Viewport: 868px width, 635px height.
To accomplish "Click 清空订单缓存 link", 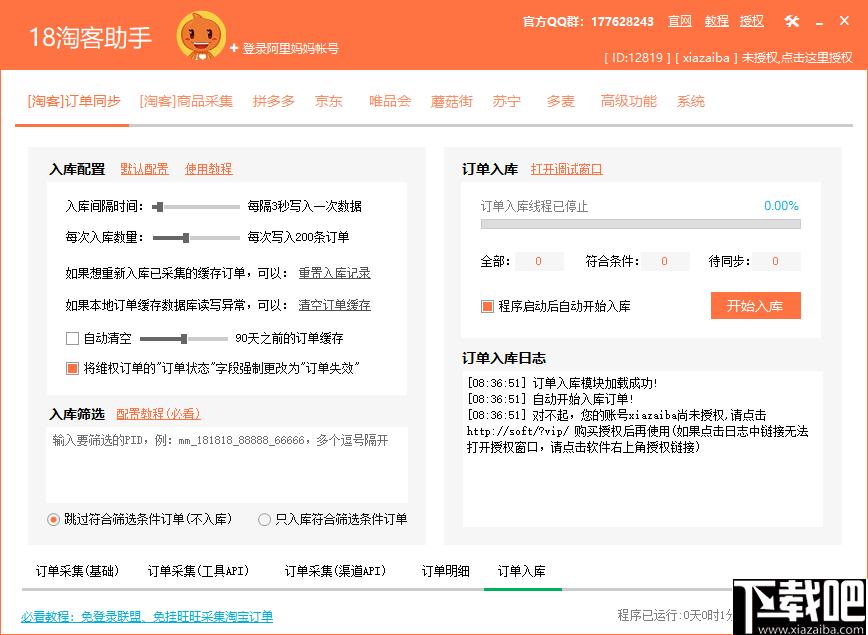I will click(x=334, y=305).
